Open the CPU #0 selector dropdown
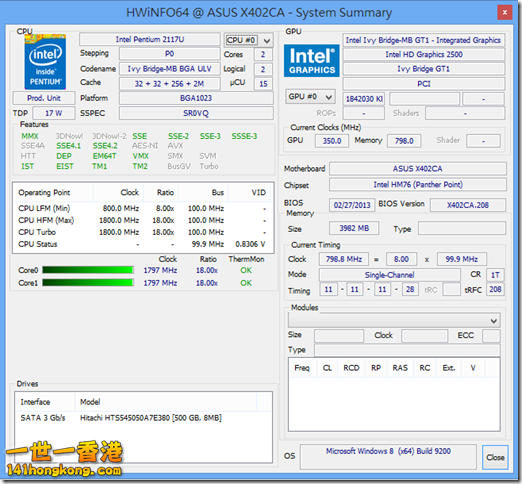The width and height of the screenshot is (522, 484). tap(249, 40)
